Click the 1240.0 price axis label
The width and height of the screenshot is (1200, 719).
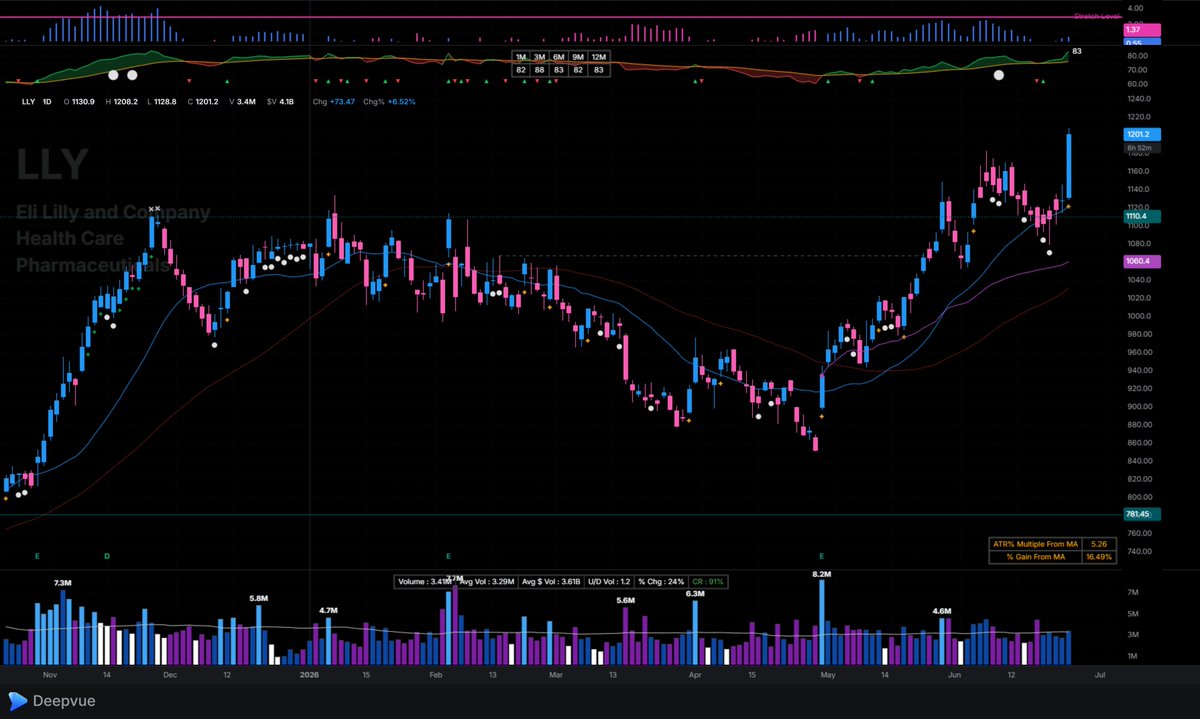click(x=1137, y=99)
